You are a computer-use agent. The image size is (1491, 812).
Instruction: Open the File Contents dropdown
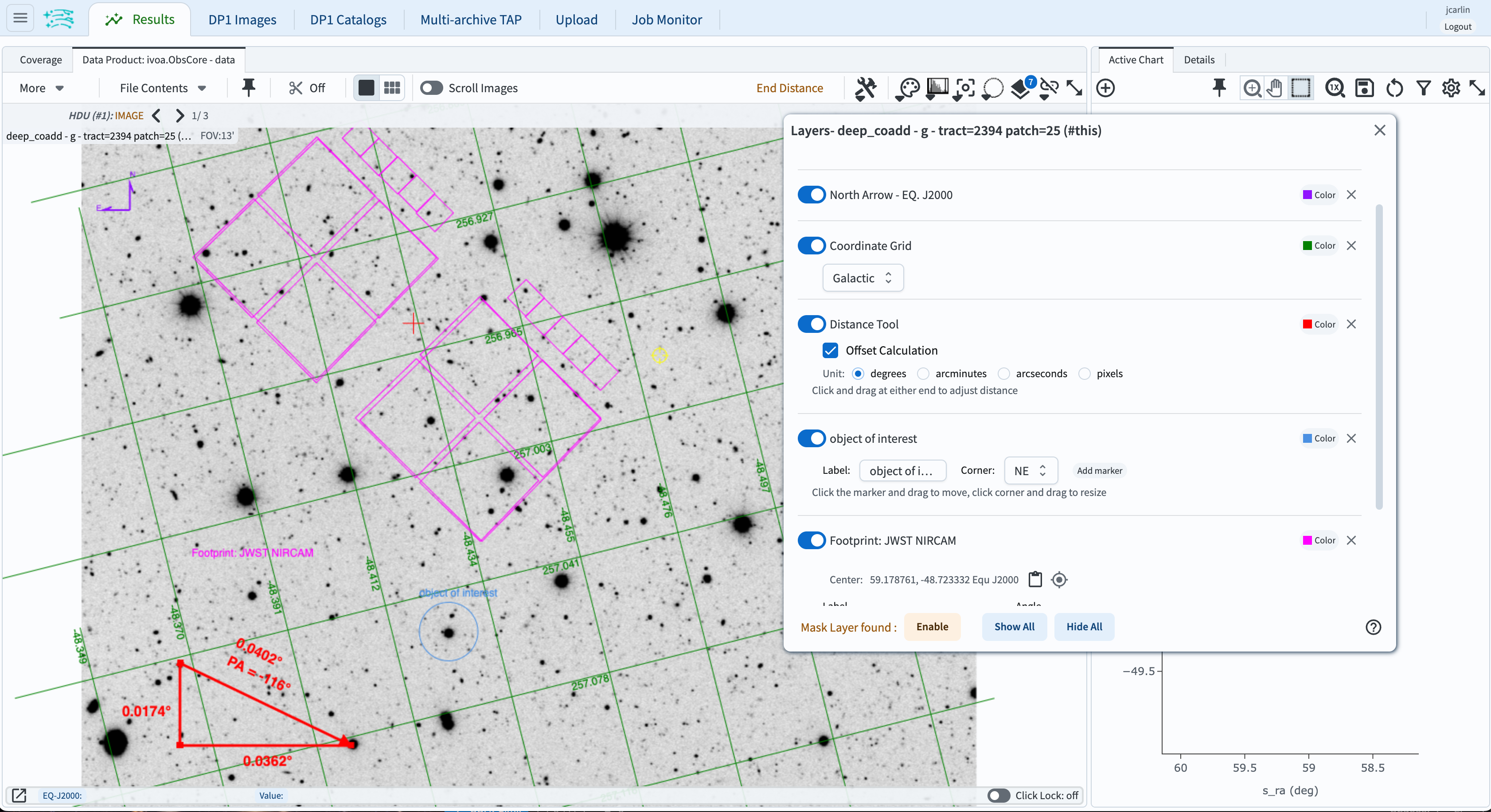pos(163,89)
